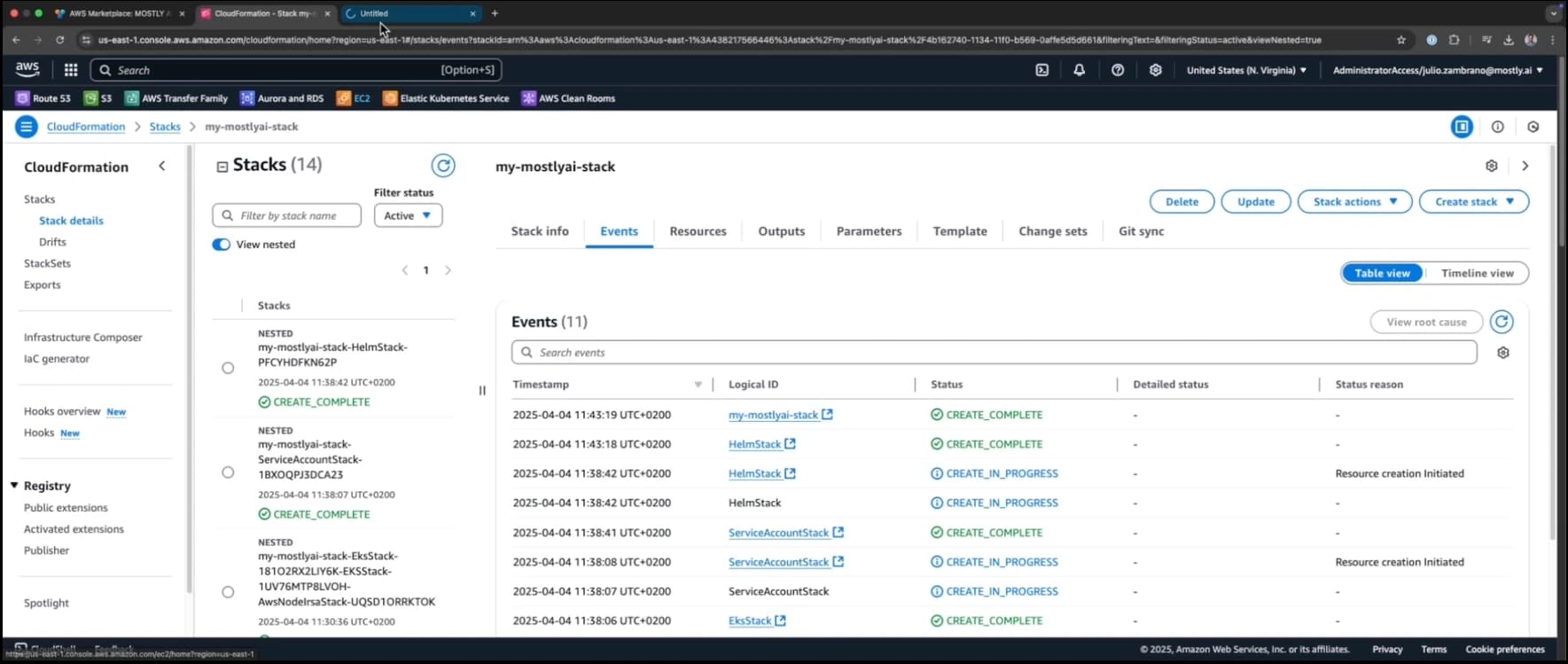Sort by Timestamp column arrow
Screen dimensions: 1568x664
pos(698,385)
